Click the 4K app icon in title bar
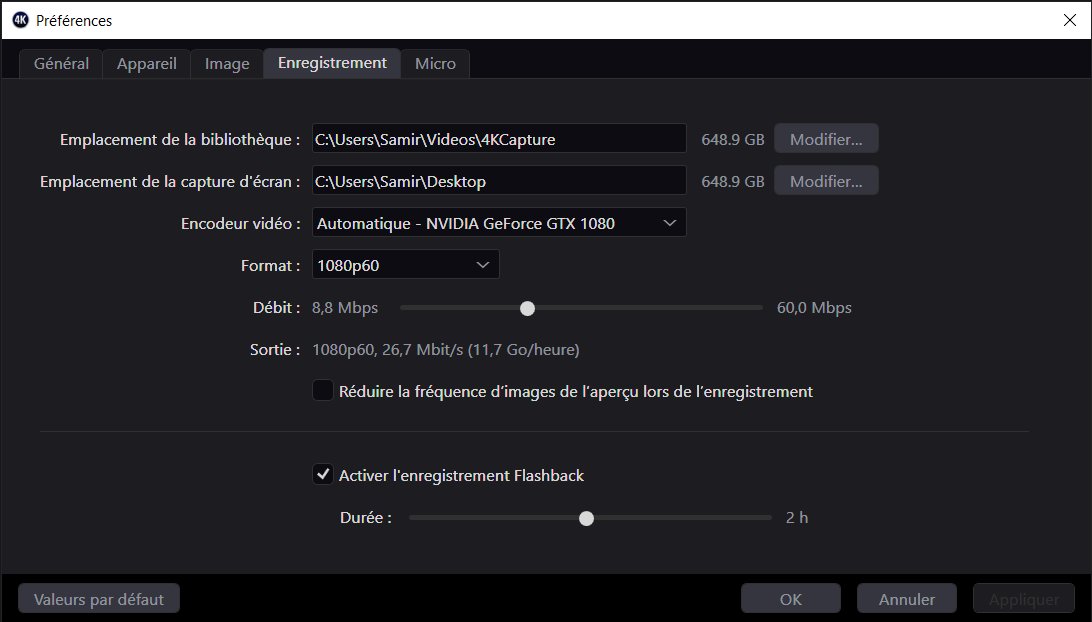 click(20, 20)
